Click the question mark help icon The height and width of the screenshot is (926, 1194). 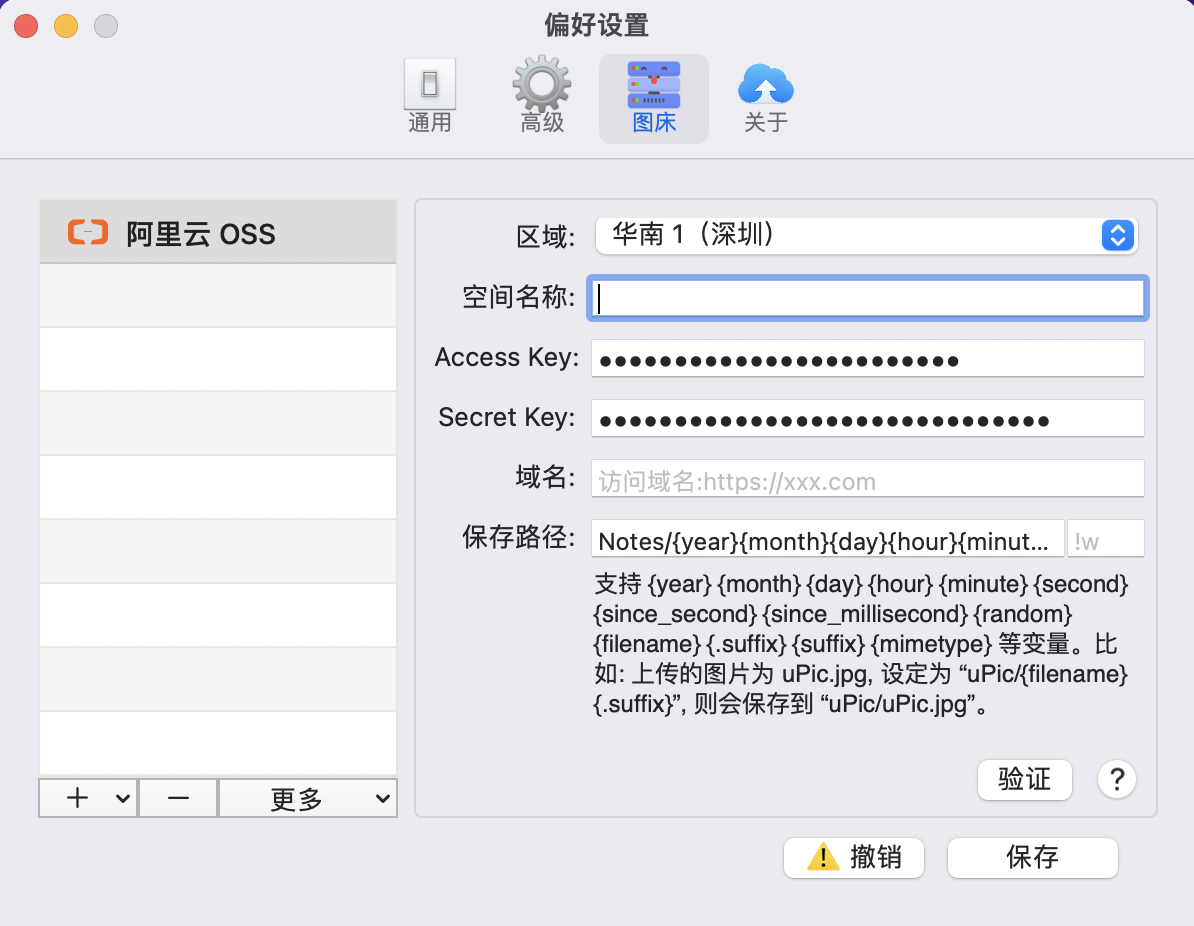point(1116,779)
